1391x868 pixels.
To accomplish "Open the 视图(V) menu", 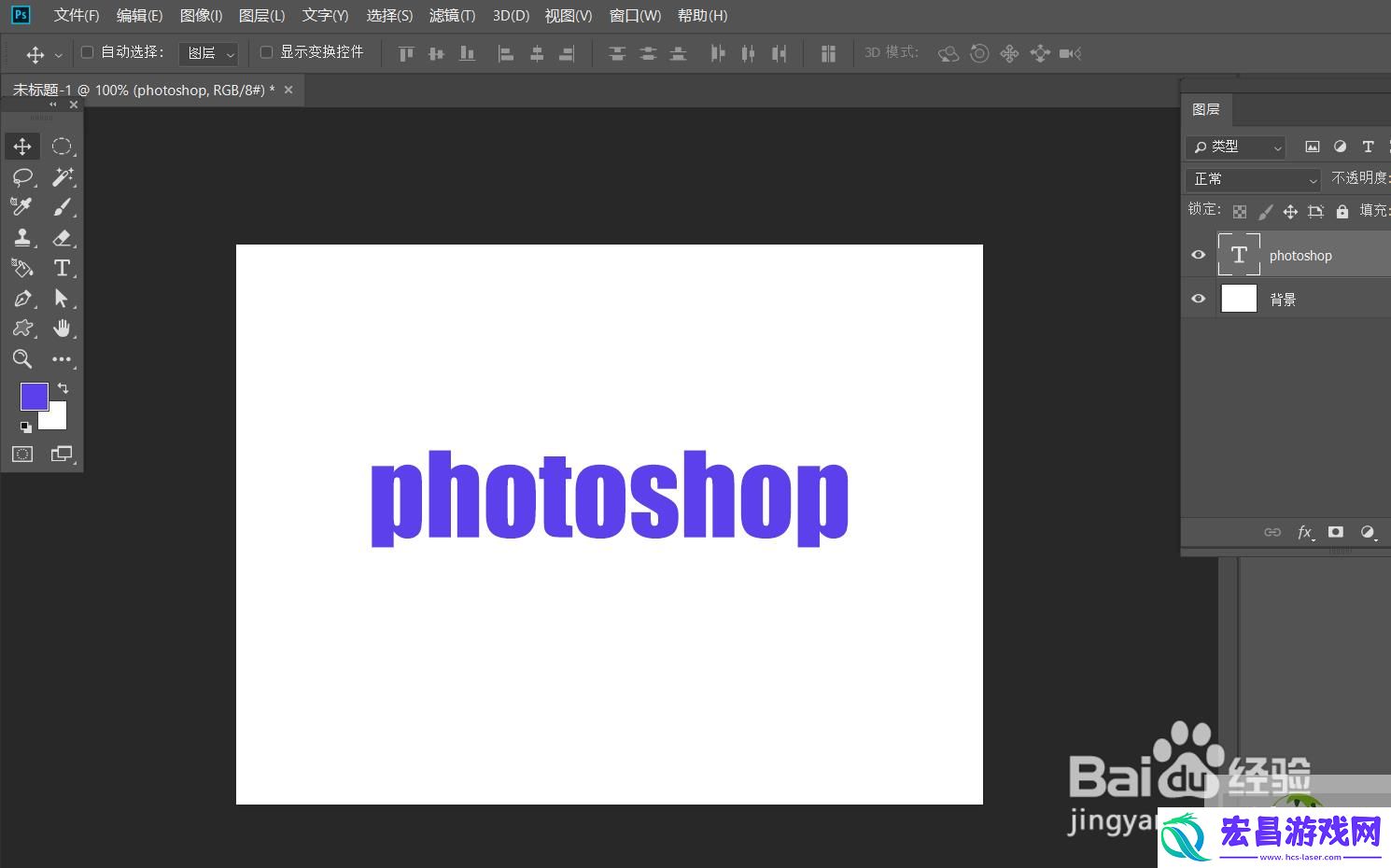I will pos(569,16).
